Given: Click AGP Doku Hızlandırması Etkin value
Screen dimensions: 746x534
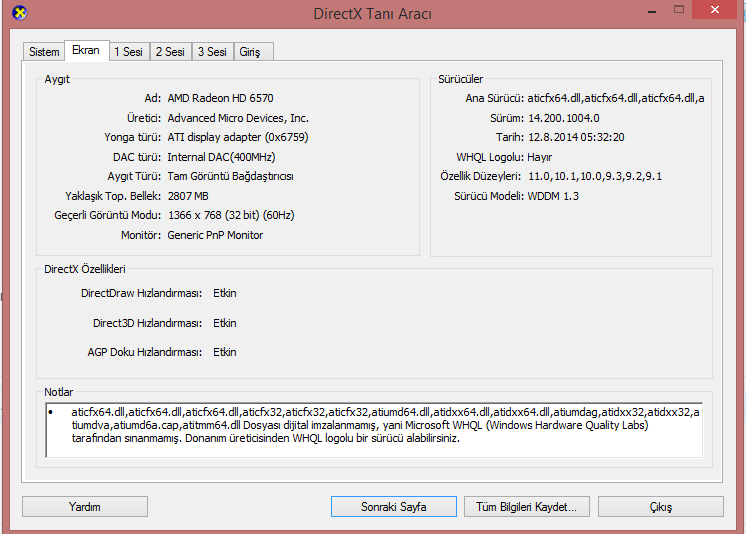Looking at the screenshot, I should (x=225, y=352).
